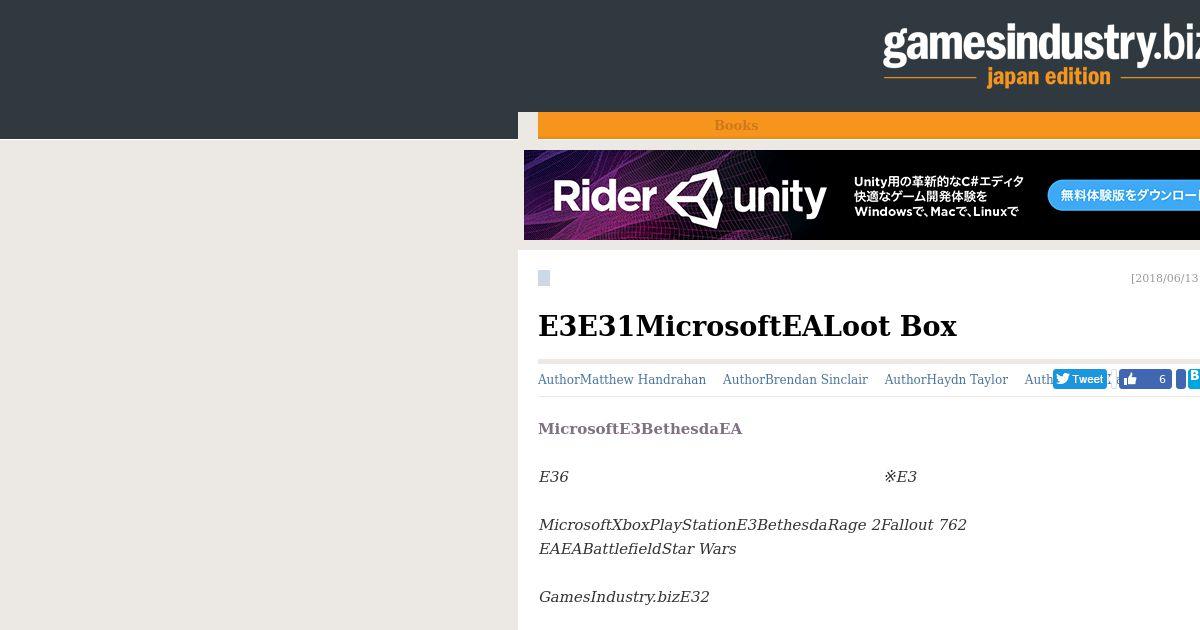Image resolution: width=1200 pixels, height=630 pixels.
Task: Click the article headline ending in Loot Box
Action: pyautogui.click(x=747, y=326)
